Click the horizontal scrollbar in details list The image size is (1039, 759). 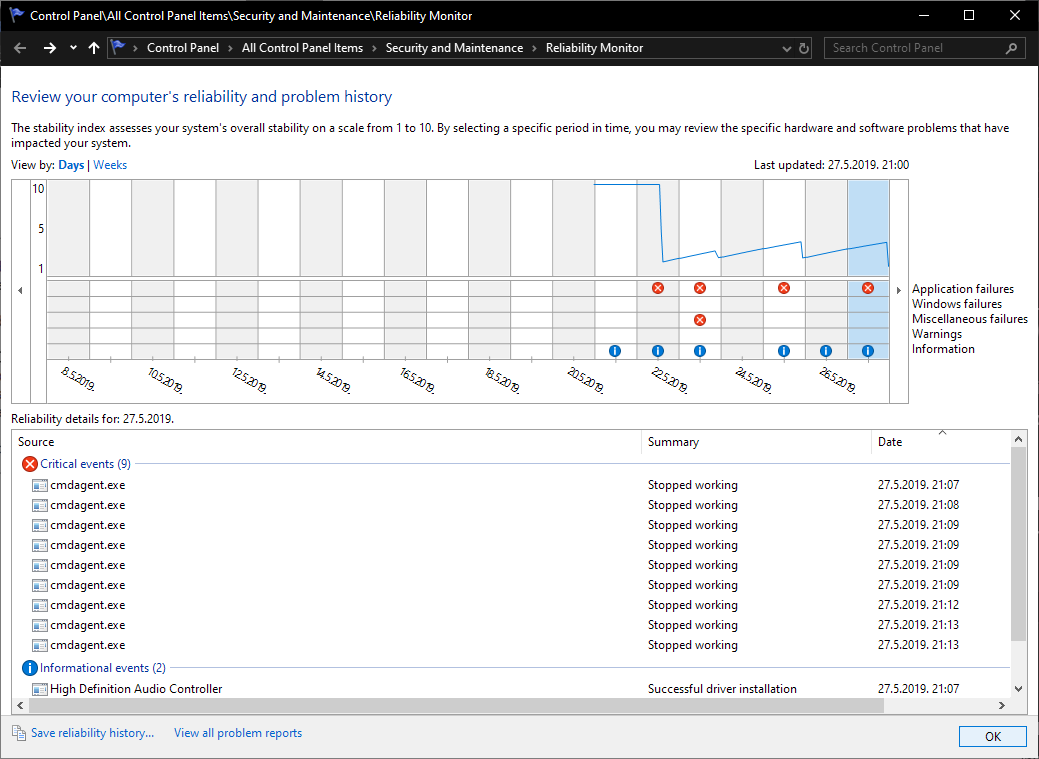[450, 706]
